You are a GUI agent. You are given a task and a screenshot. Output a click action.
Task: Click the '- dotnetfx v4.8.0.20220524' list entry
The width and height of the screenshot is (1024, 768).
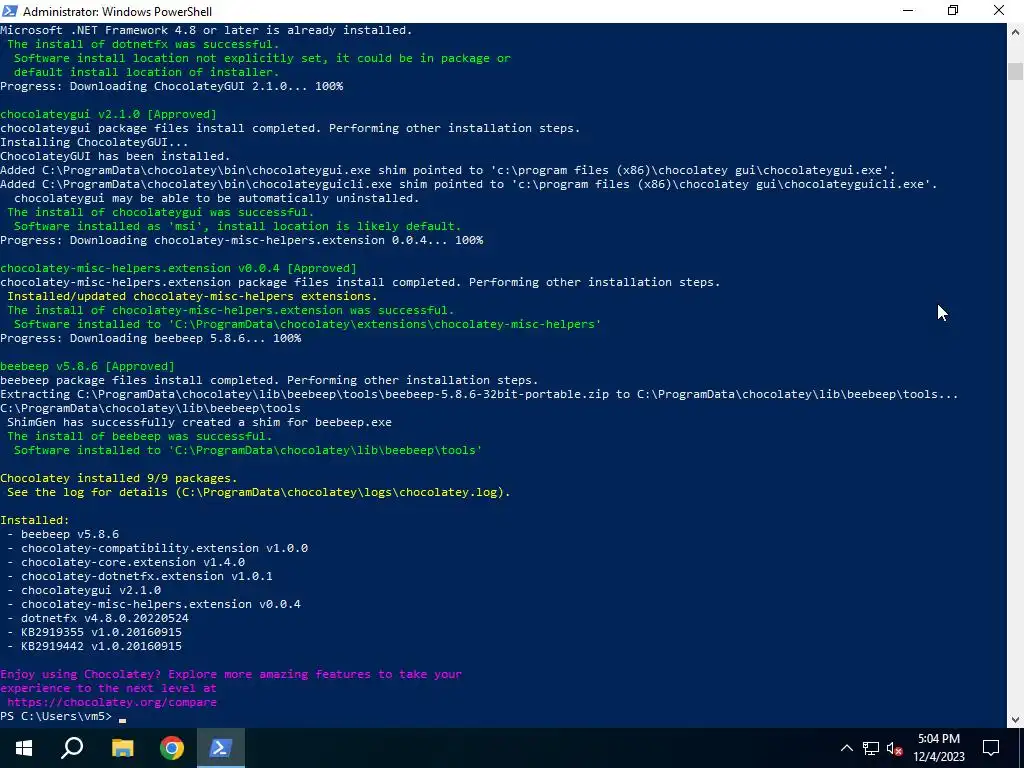click(98, 618)
